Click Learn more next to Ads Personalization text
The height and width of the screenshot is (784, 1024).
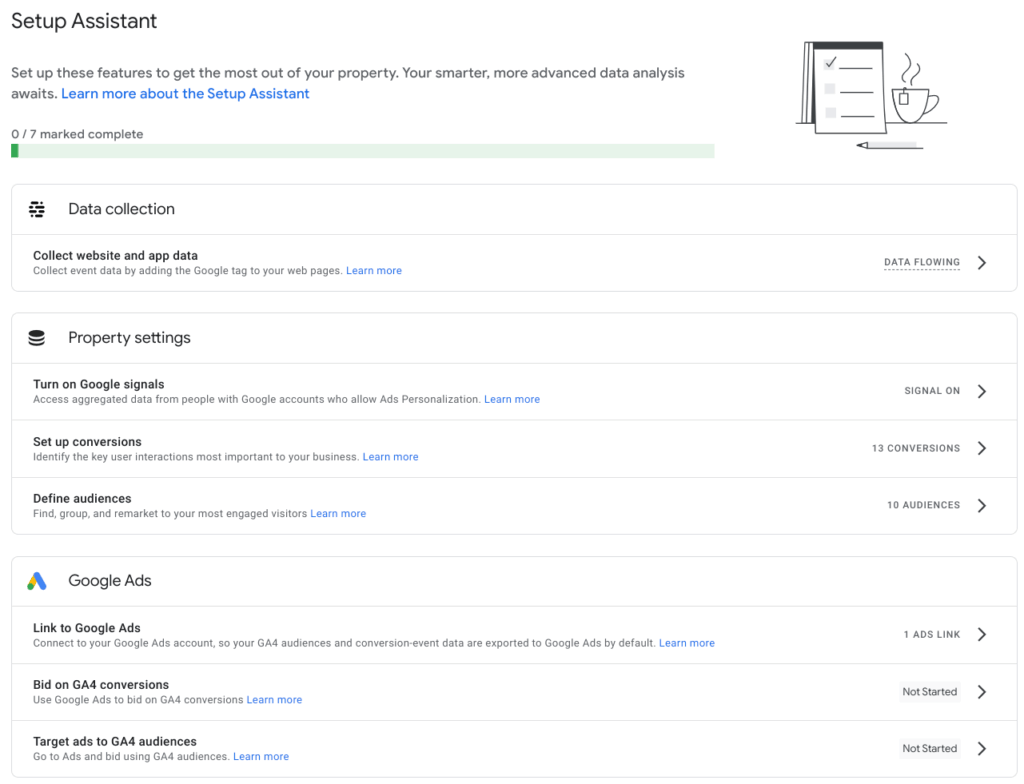point(512,399)
